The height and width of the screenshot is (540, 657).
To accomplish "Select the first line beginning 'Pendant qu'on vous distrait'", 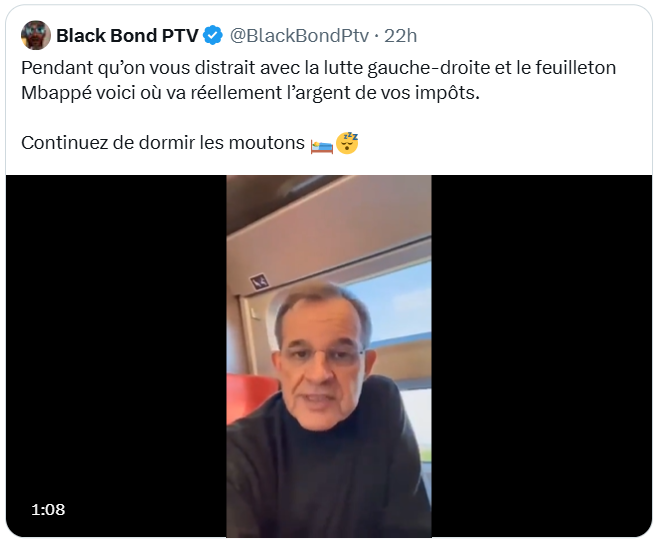I will [x=318, y=67].
